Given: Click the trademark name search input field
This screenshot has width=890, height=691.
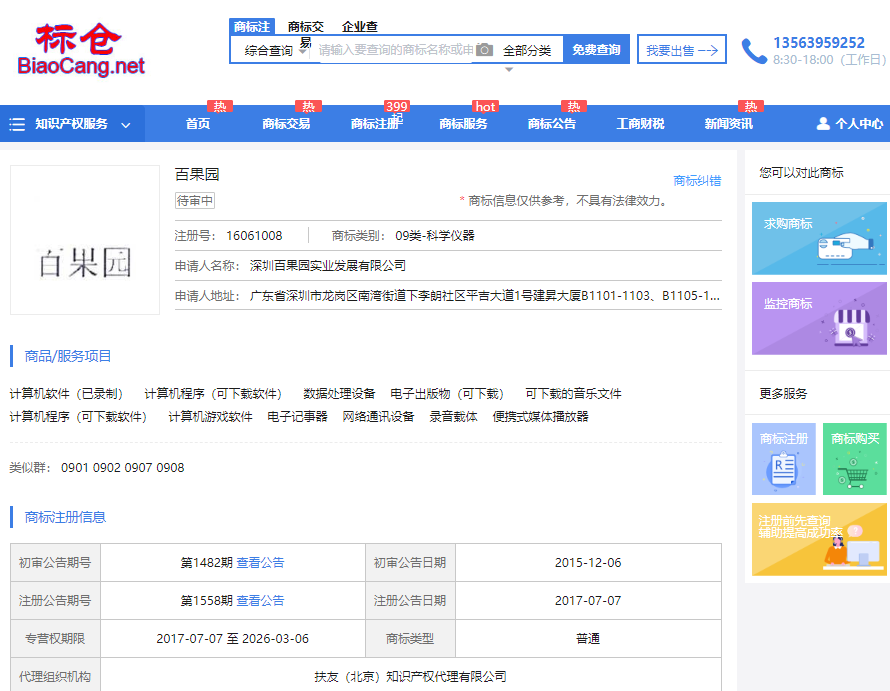Looking at the screenshot, I should tap(396, 50).
